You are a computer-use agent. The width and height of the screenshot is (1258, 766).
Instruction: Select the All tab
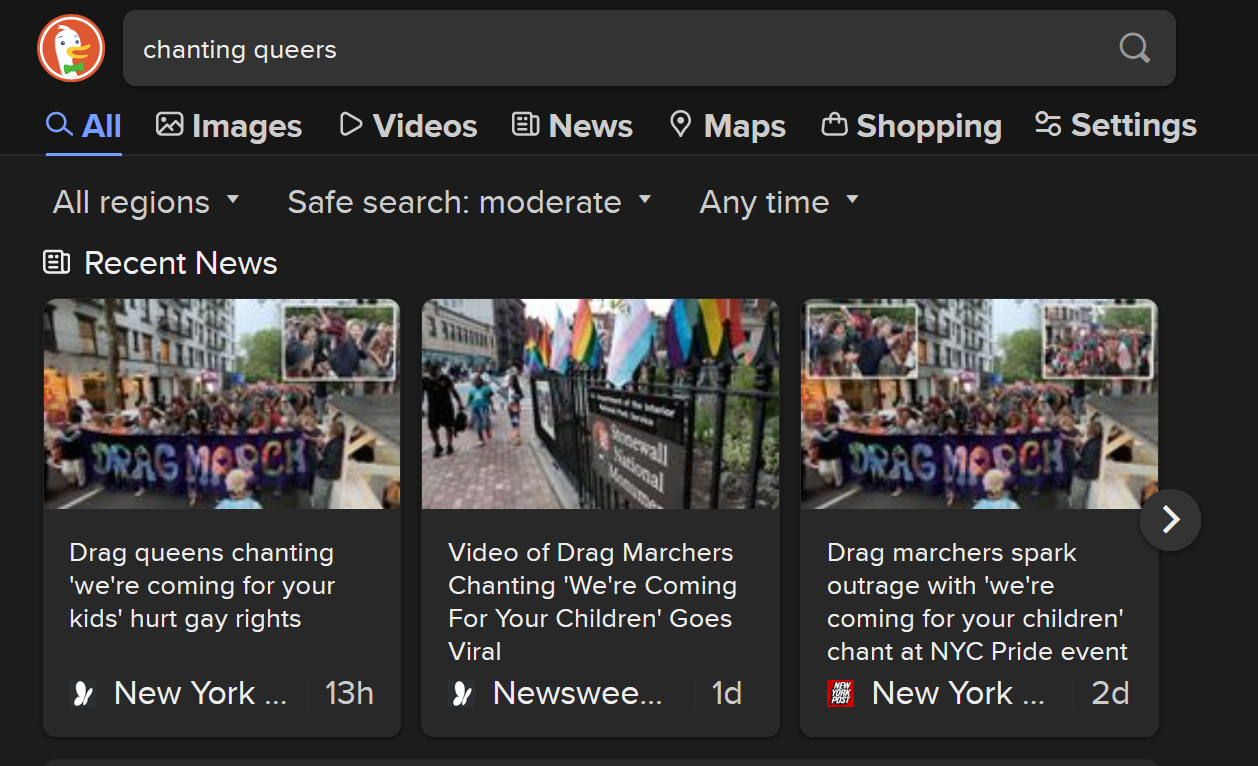pyautogui.click(x=84, y=126)
